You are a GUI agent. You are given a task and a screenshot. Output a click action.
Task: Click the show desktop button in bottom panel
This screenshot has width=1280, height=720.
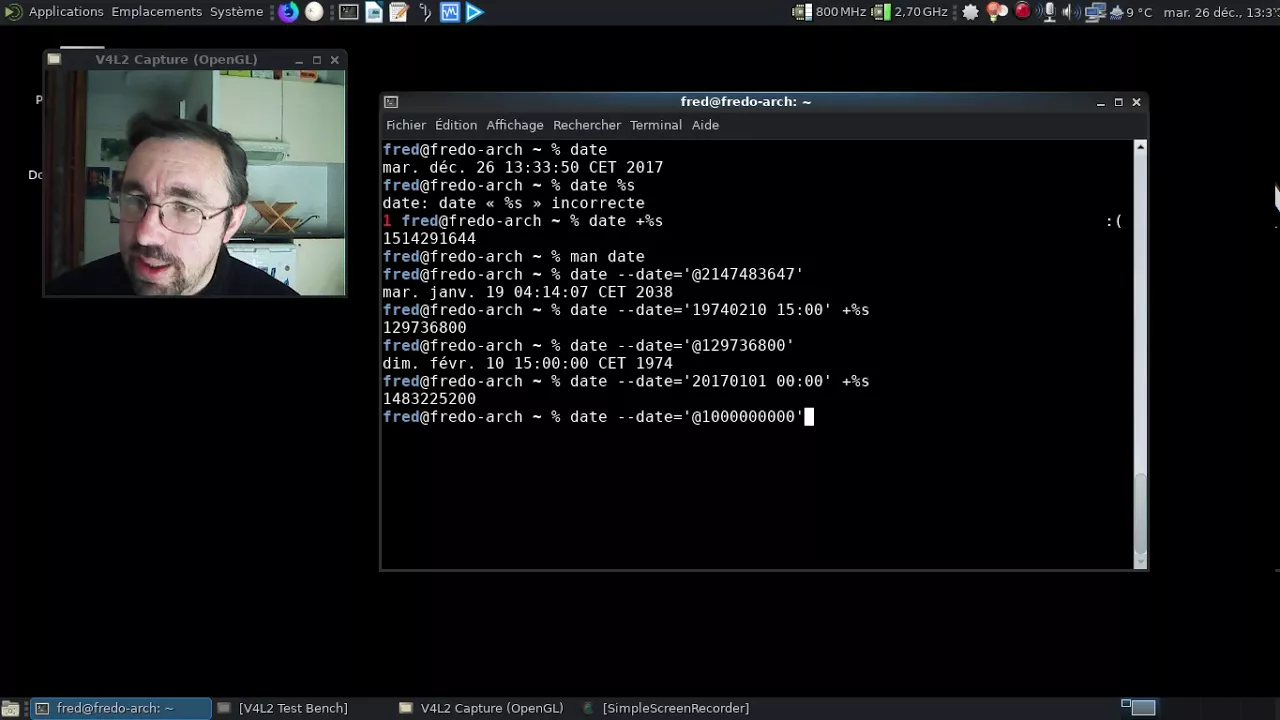[10, 708]
